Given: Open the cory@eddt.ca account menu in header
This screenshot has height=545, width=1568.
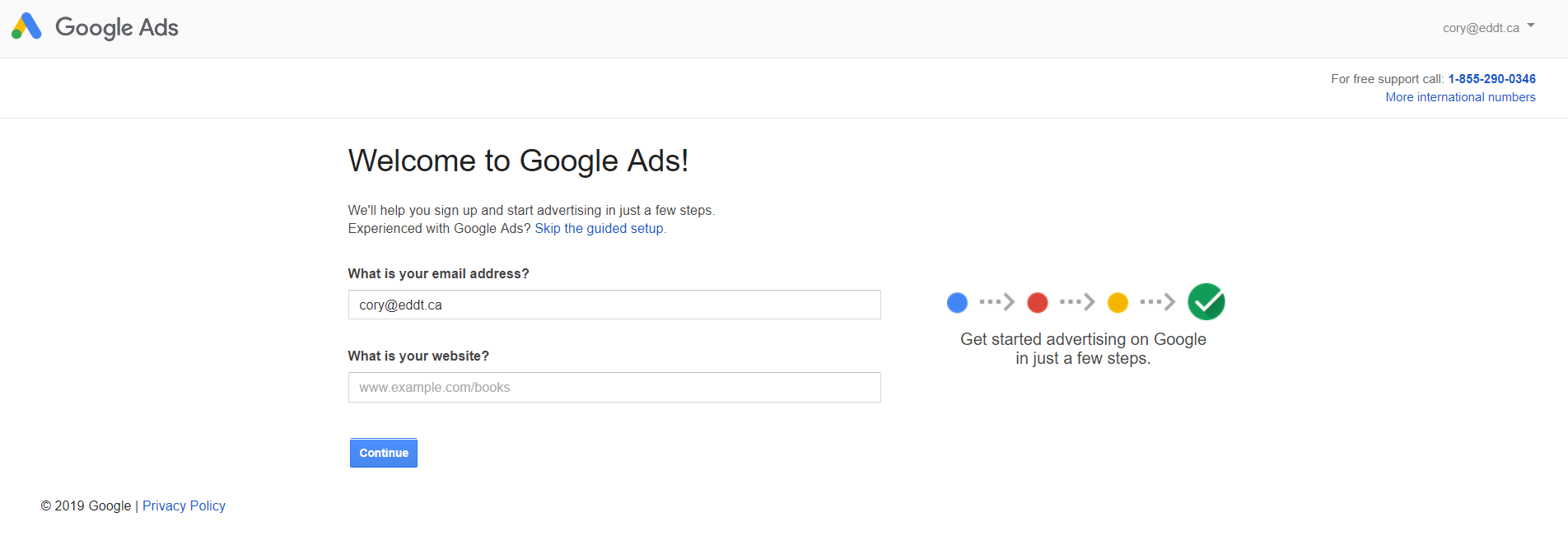Looking at the screenshot, I should pos(1481,28).
